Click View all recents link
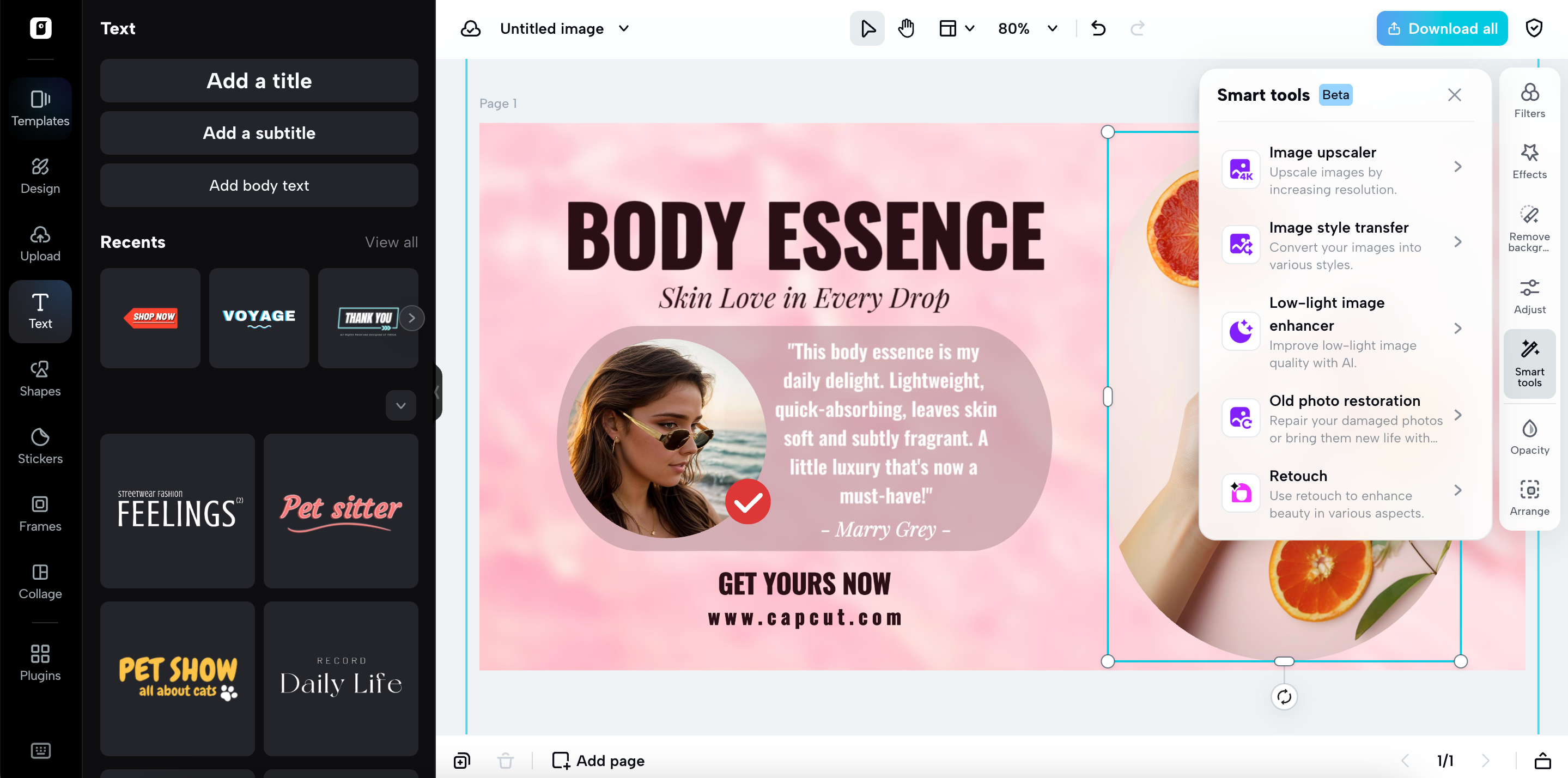 click(391, 242)
